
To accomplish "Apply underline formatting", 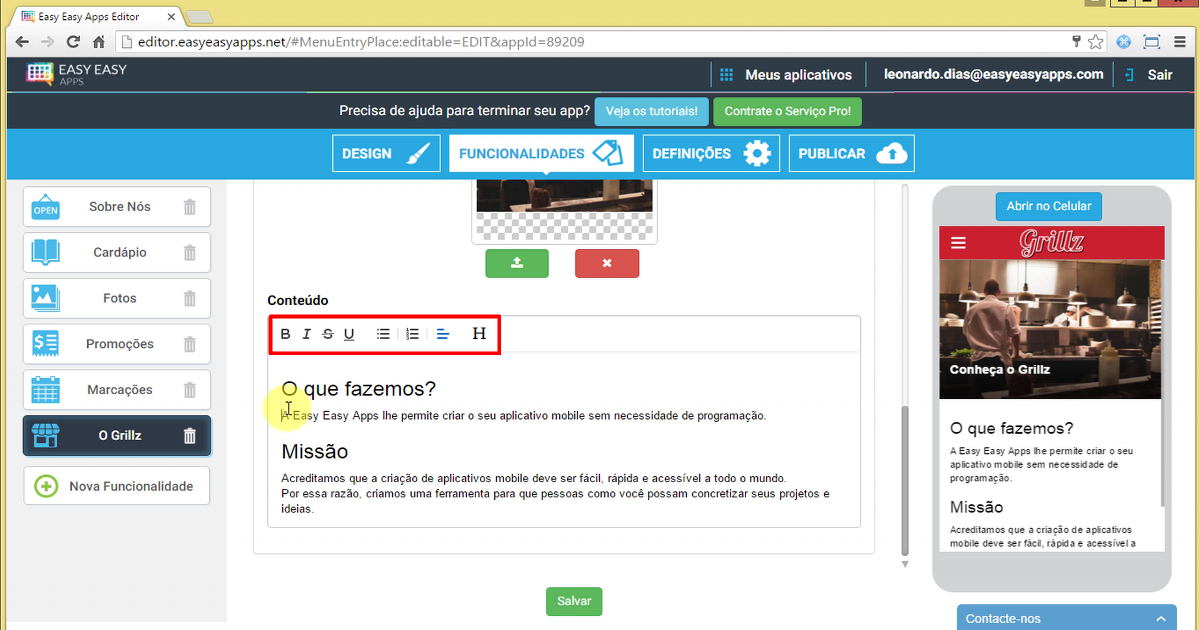I will [x=349, y=334].
